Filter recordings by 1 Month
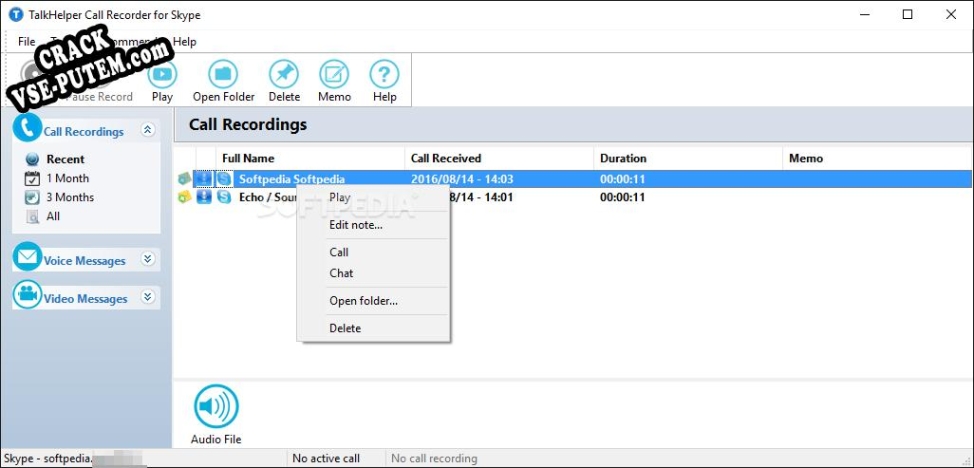The image size is (974, 468). tap(67, 178)
